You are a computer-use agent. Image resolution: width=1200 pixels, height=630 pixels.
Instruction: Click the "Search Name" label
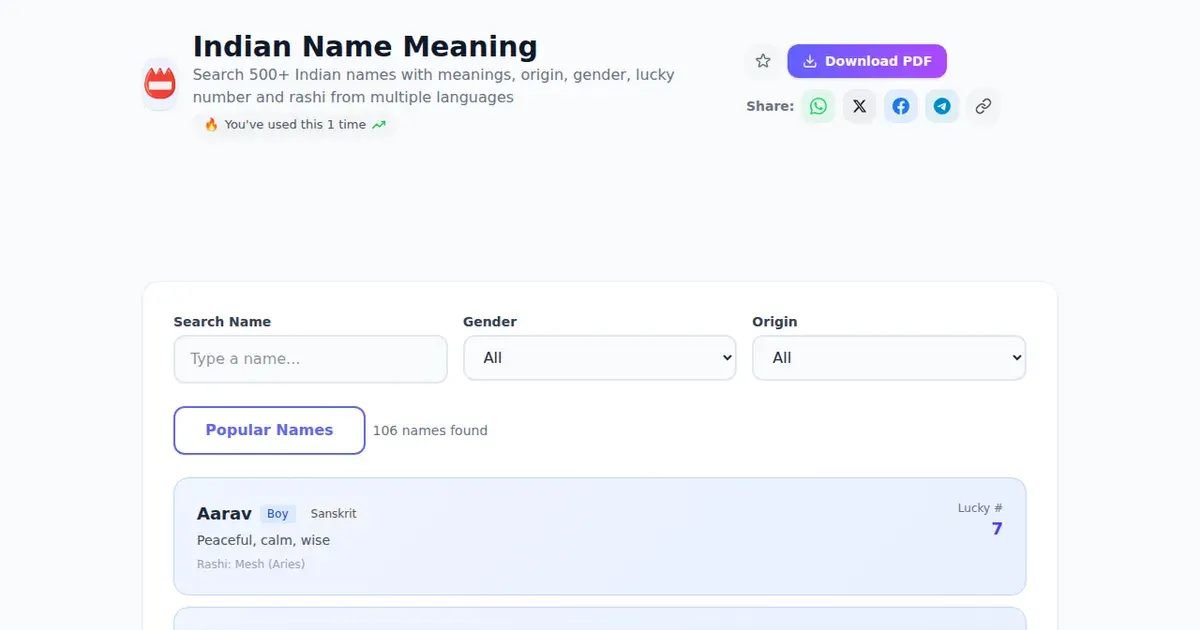(x=222, y=322)
